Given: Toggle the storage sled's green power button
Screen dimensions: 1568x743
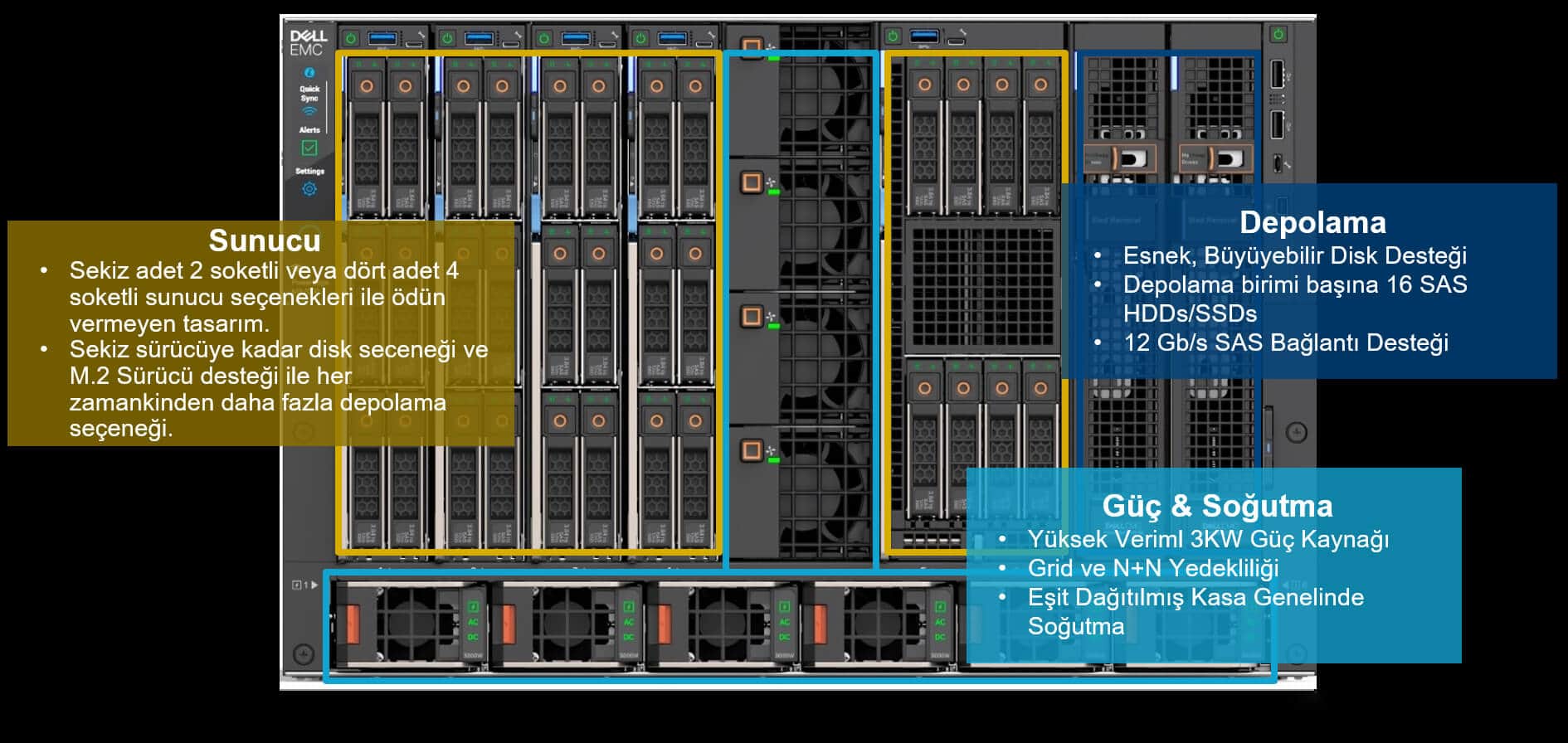Looking at the screenshot, I should pyautogui.click(x=893, y=36).
